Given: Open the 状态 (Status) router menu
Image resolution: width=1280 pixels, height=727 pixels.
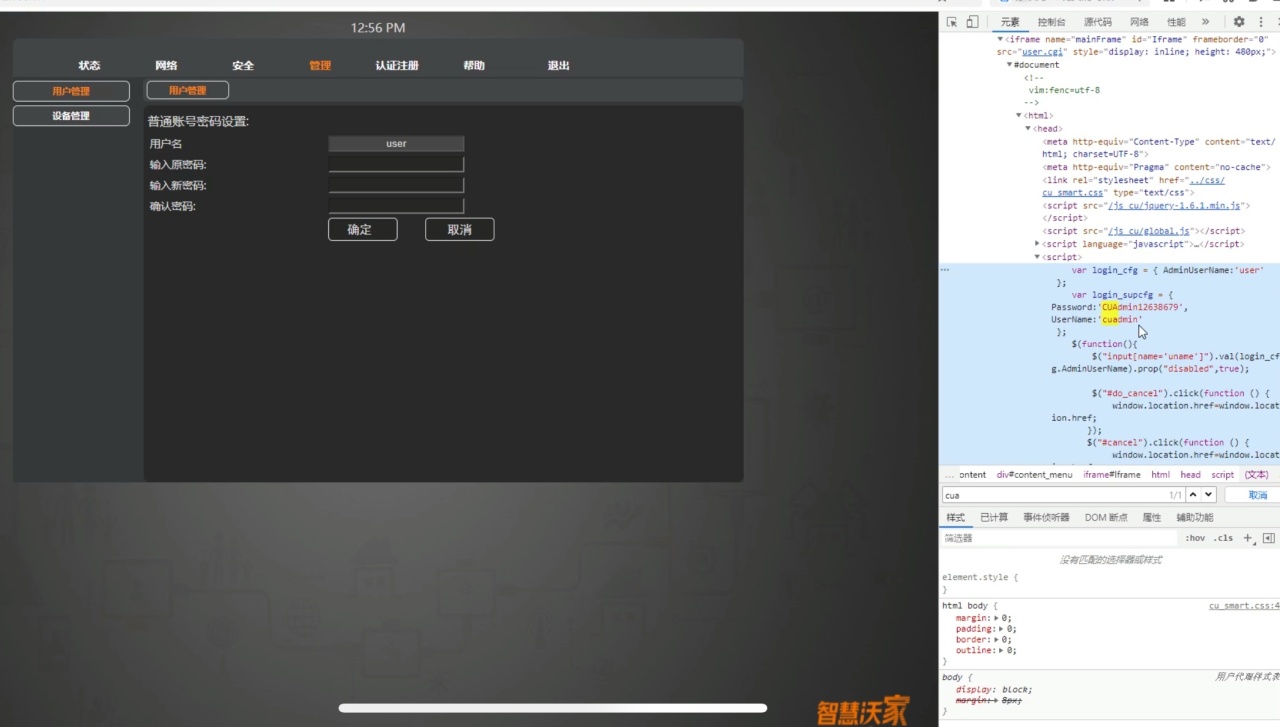Looking at the screenshot, I should [89, 66].
